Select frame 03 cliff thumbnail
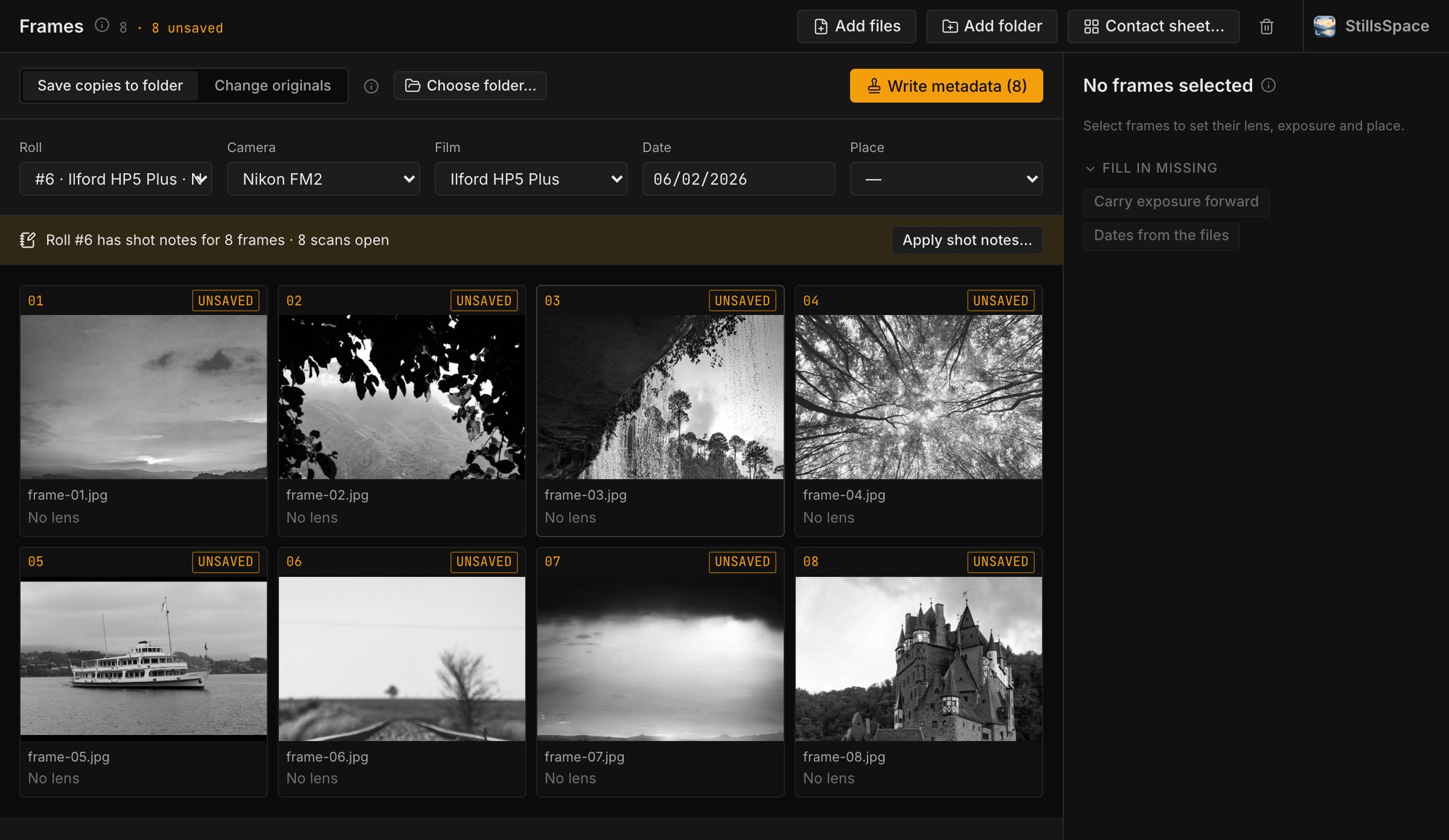The height and width of the screenshot is (840, 1449). point(660,397)
